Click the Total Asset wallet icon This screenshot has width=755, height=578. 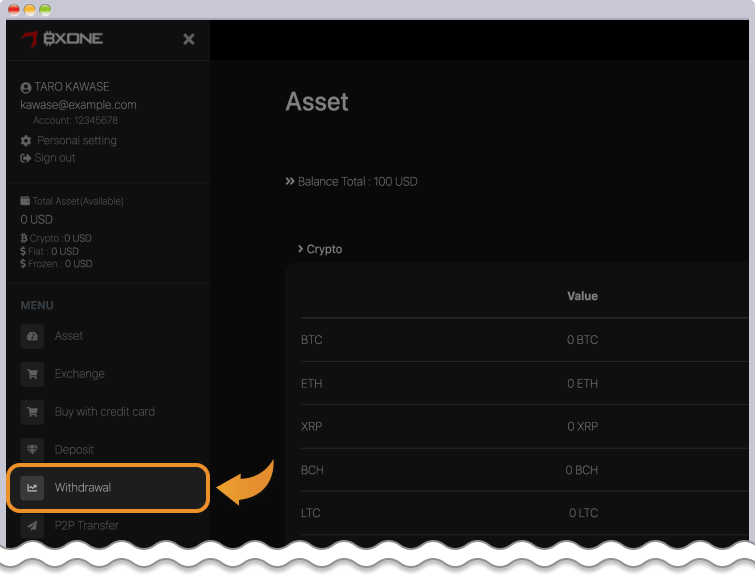[x=25, y=201]
